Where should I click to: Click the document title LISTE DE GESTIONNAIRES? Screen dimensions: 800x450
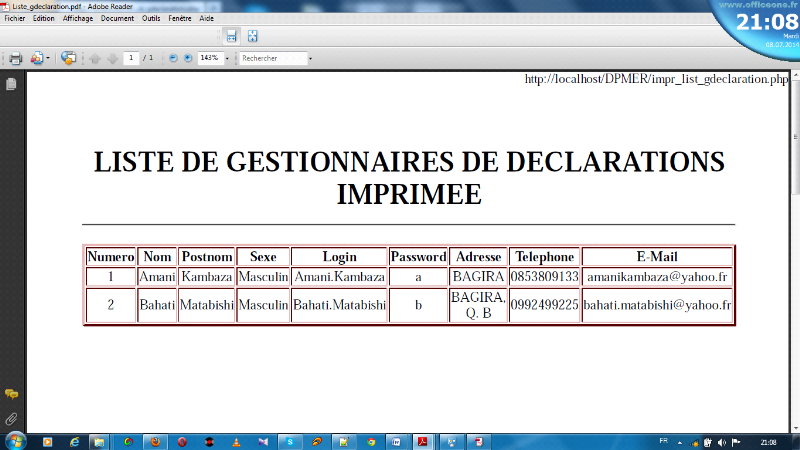[x=409, y=178]
